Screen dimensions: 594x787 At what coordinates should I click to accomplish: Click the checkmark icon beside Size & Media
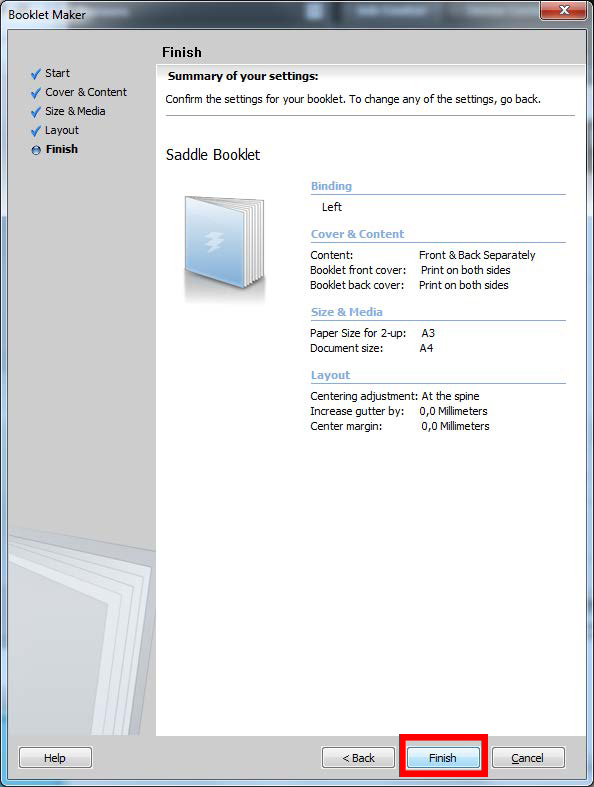(x=36, y=112)
